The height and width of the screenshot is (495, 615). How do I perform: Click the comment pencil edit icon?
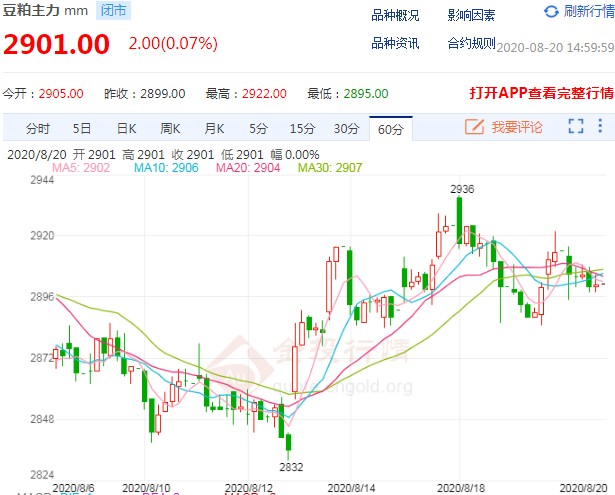(474, 127)
